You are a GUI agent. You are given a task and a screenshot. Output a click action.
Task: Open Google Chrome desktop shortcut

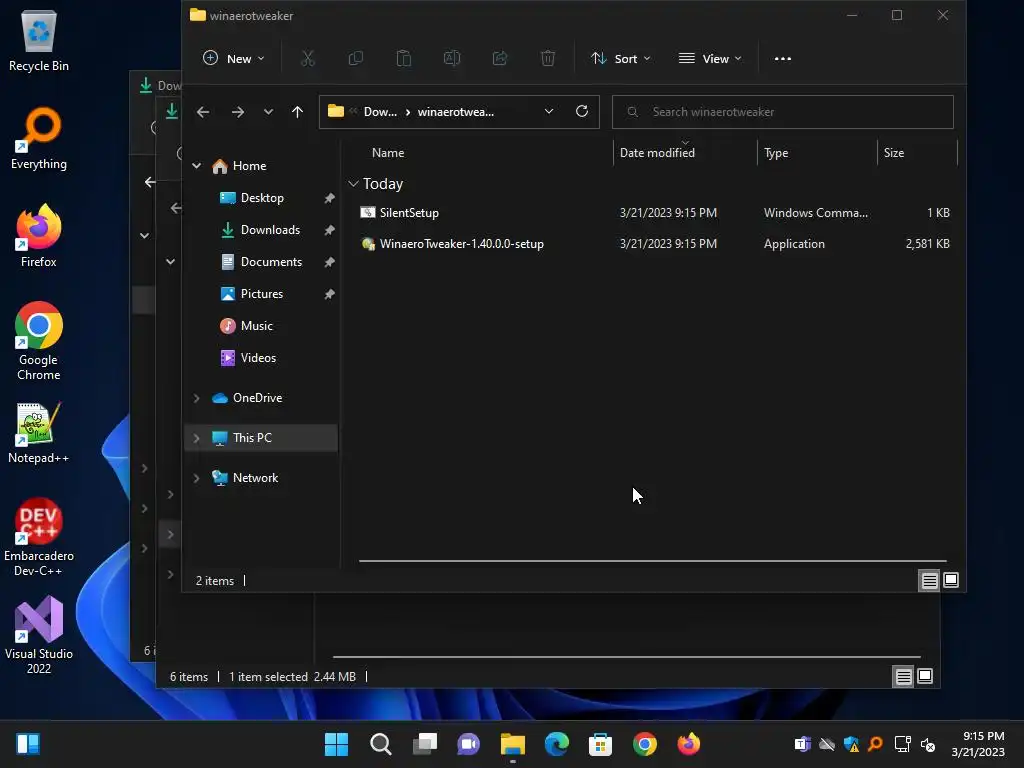39,341
